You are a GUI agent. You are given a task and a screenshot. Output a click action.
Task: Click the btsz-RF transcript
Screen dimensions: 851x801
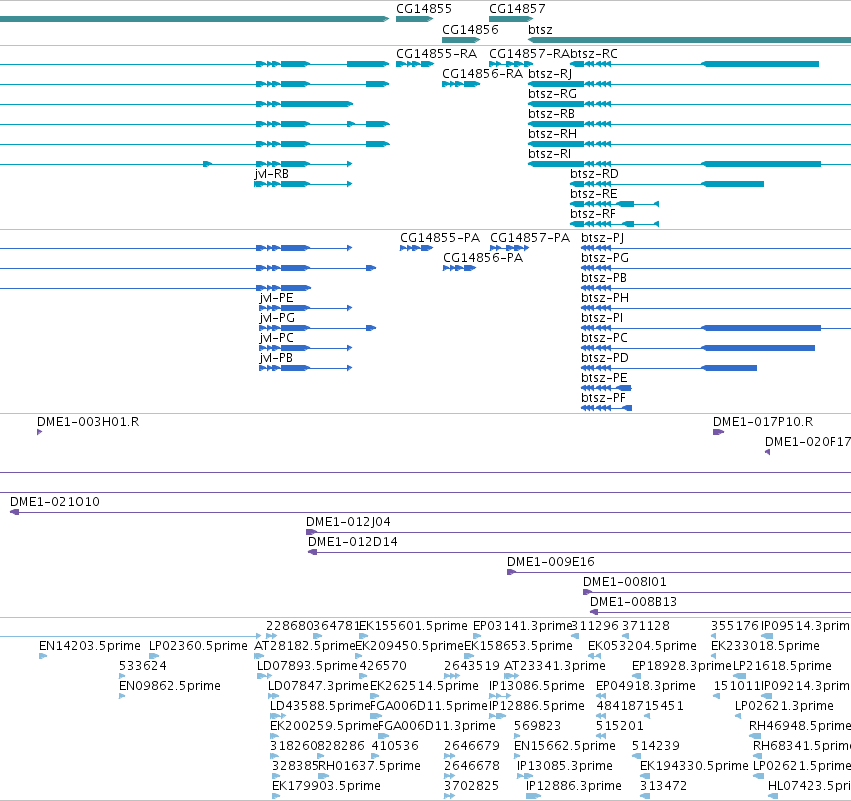click(614, 224)
